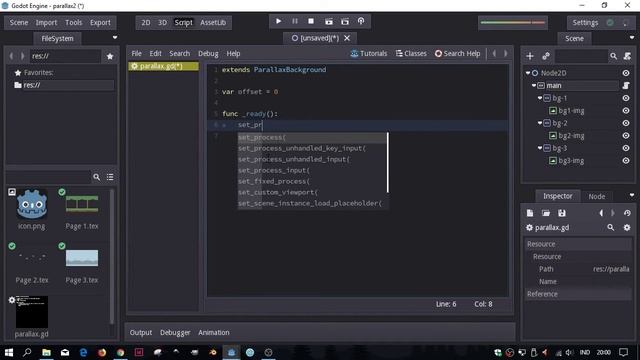Play a custom scene
The width and height of the screenshot is (640, 360).
pyautogui.click(x=345, y=21)
